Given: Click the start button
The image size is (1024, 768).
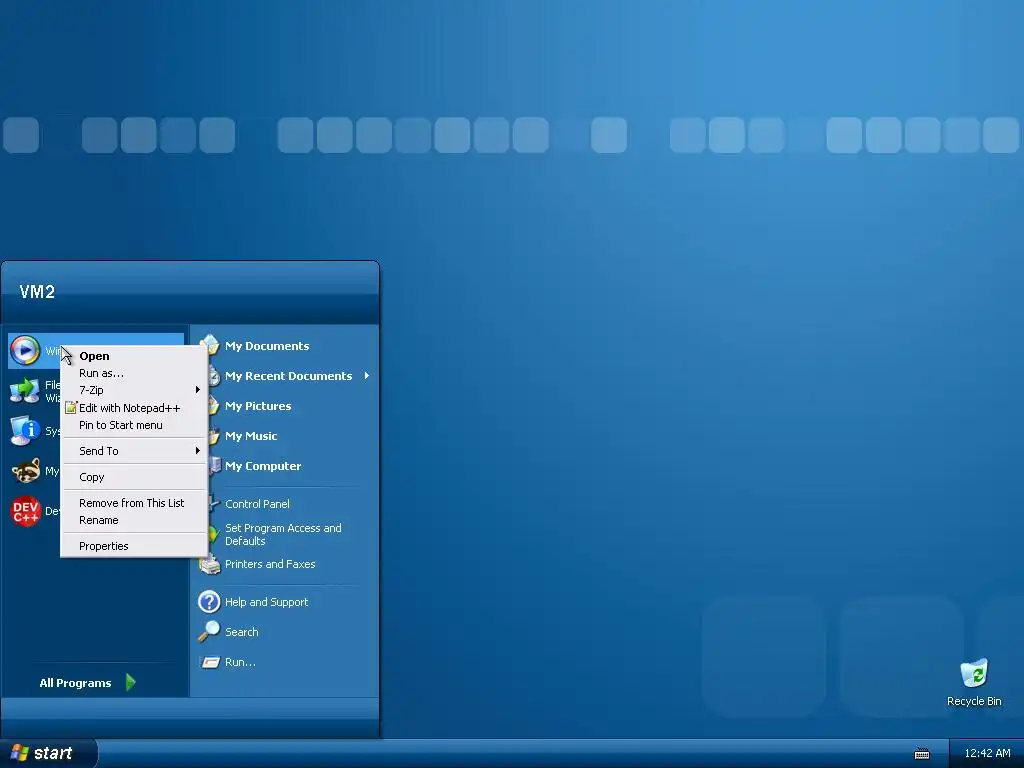Looking at the screenshot, I should coord(48,753).
